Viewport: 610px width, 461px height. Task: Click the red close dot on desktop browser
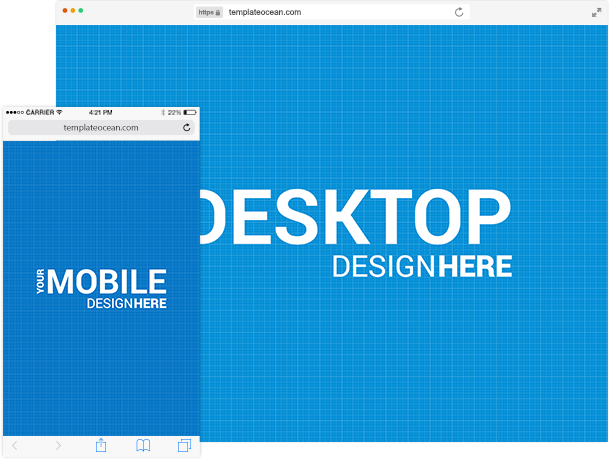coord(65,10)
